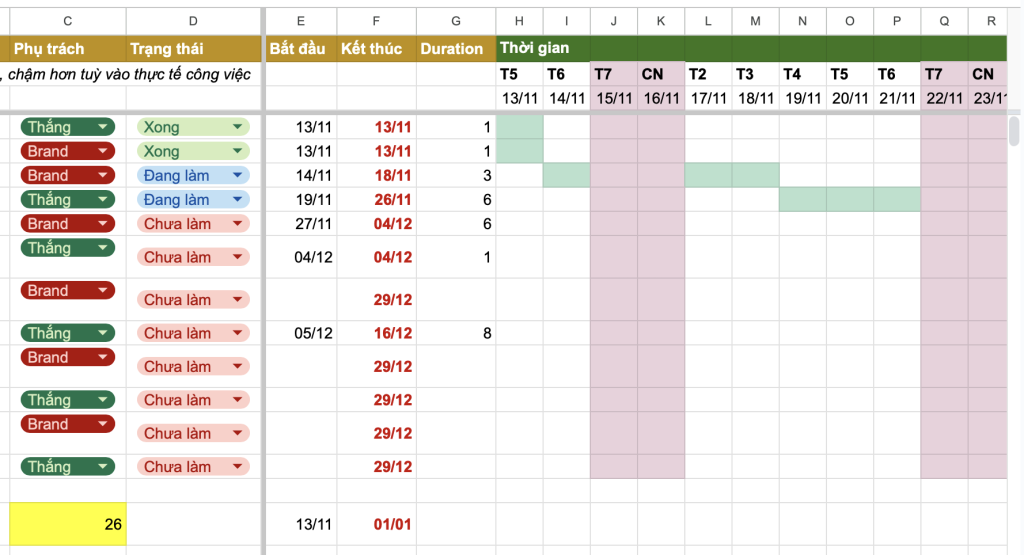
Task: Click the 19/11 date cell in timeline
Action: coord(801,98)
